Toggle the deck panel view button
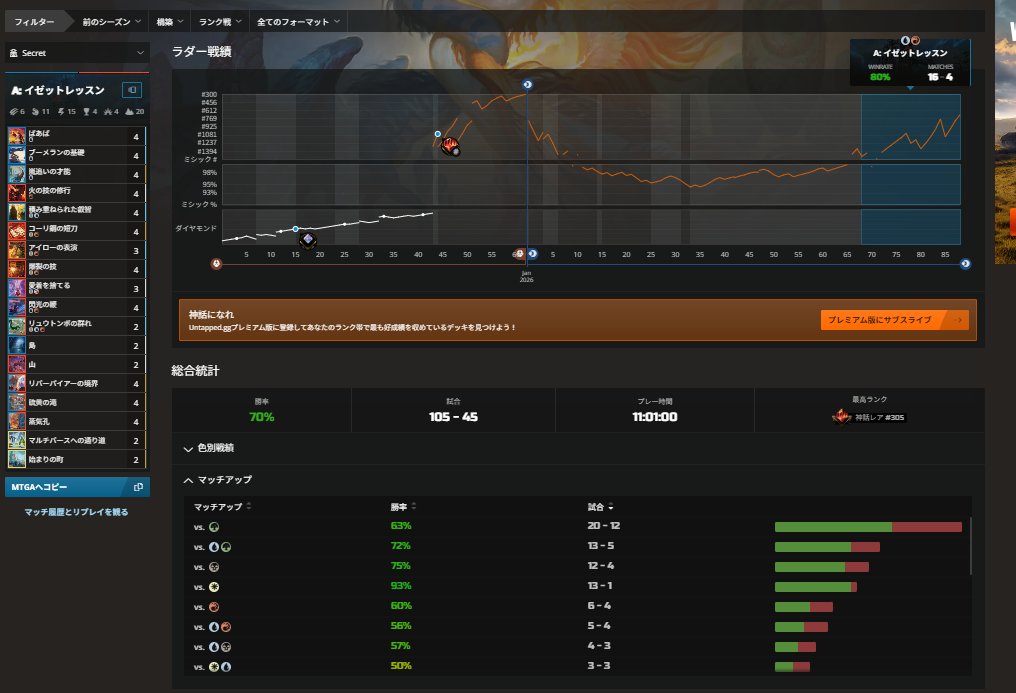1016x693 pixels. (x=132, y=90)
